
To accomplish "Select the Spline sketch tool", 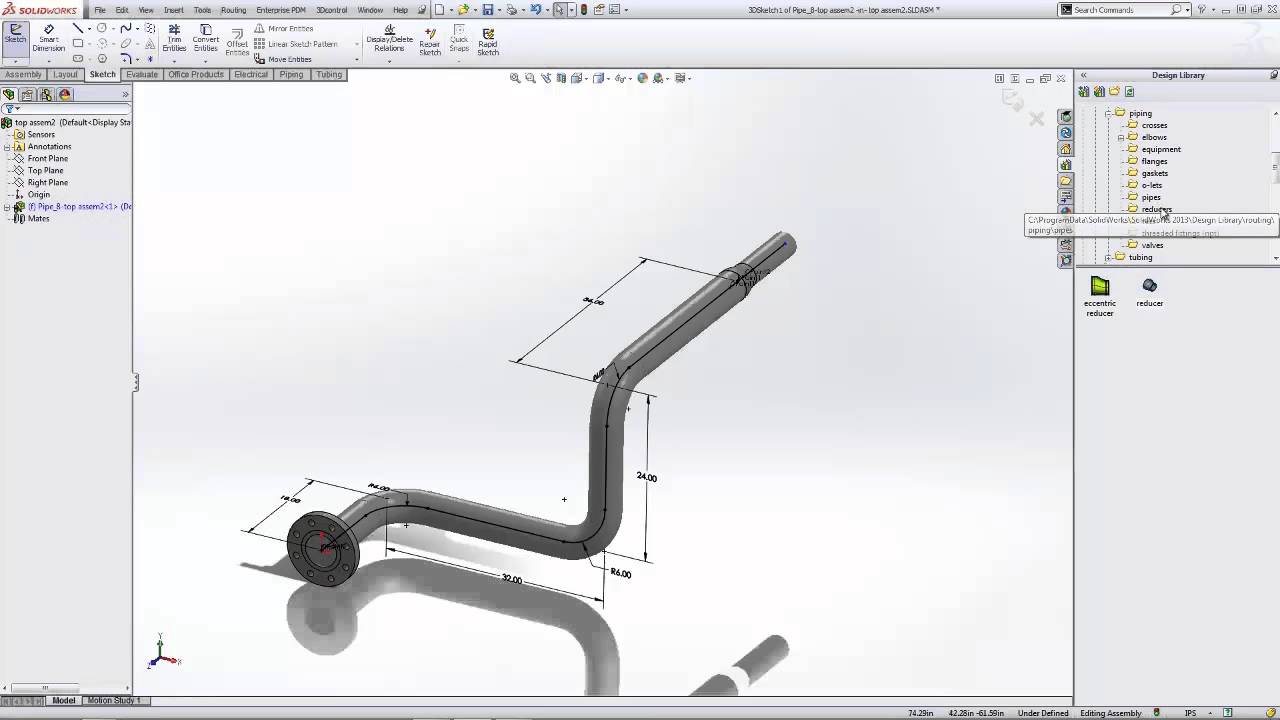I will [126, 29].
